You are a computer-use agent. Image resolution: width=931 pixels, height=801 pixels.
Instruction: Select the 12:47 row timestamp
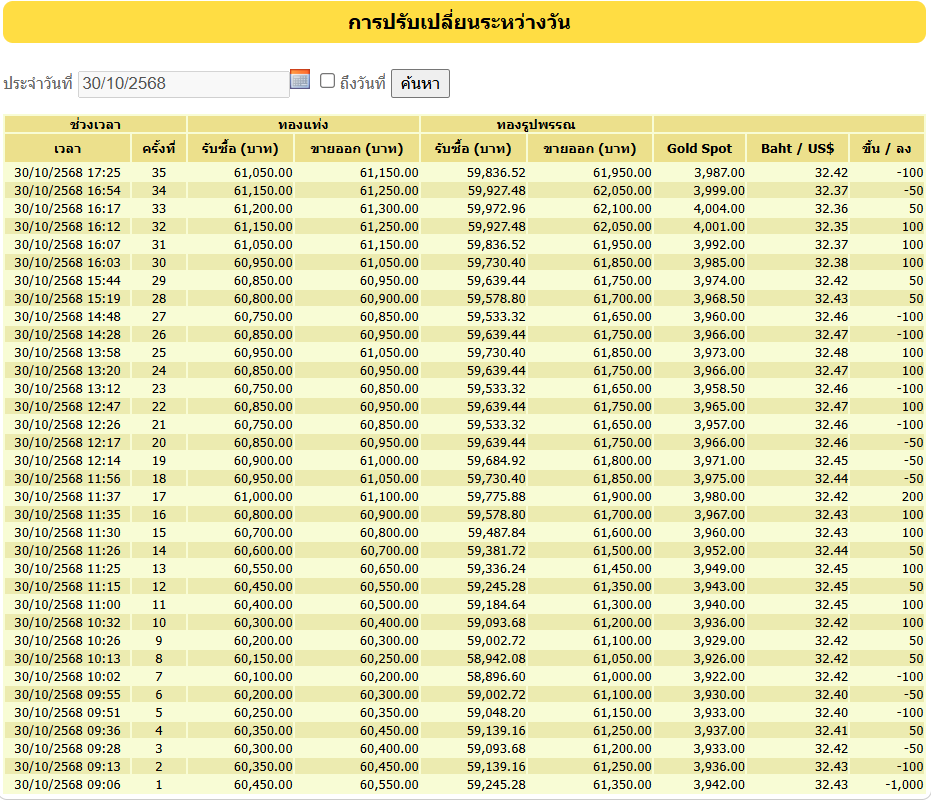click(x=67, y=407)
